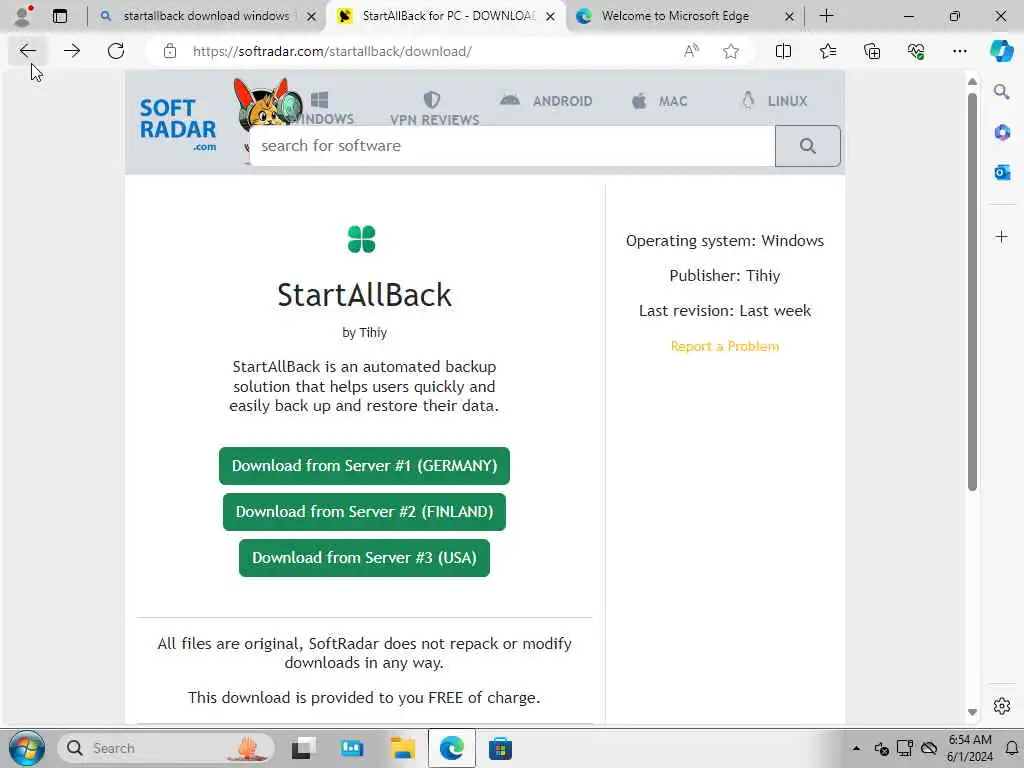Viewport: 1024px width, 768px height.
Task: Click the StartAllBack heading
Action: coord(364,295)
